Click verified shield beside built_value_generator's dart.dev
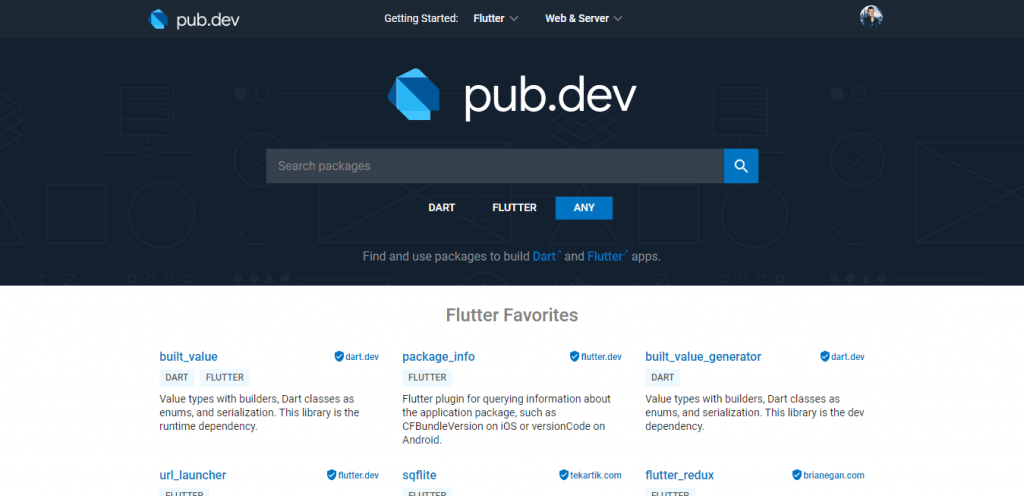This screenshot has height=496, width=1024. coord(825,356)
